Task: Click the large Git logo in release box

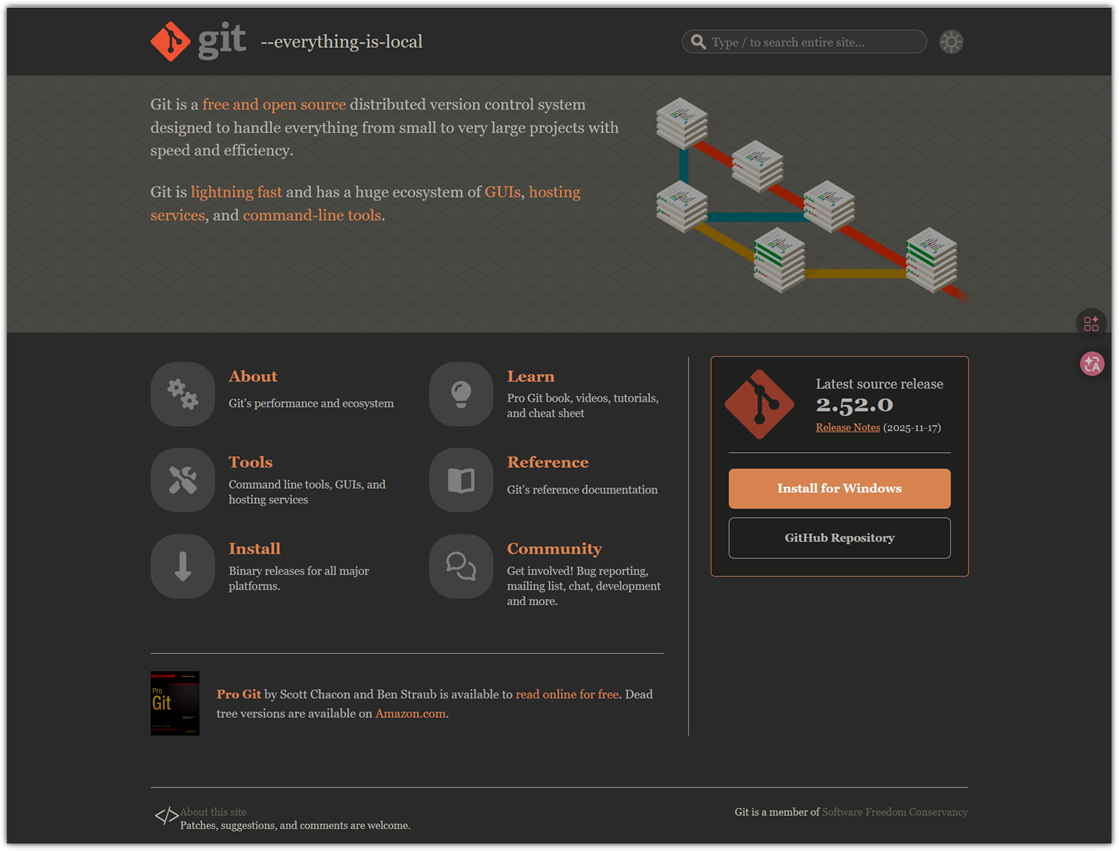Action: 759,404
